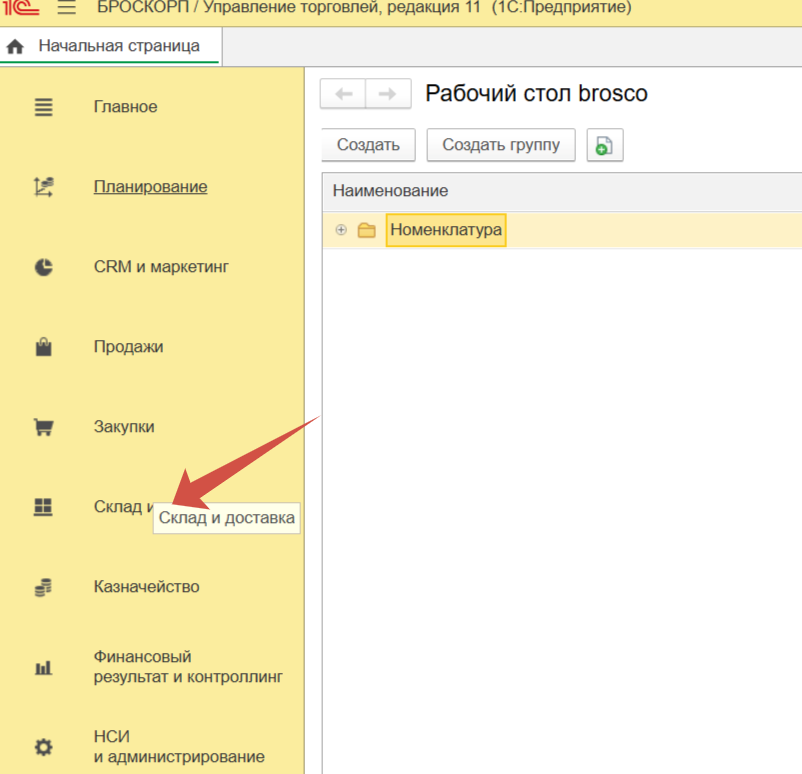Click the Создать группу button
The image size is (802, 774).
click(x=501, y=145)
